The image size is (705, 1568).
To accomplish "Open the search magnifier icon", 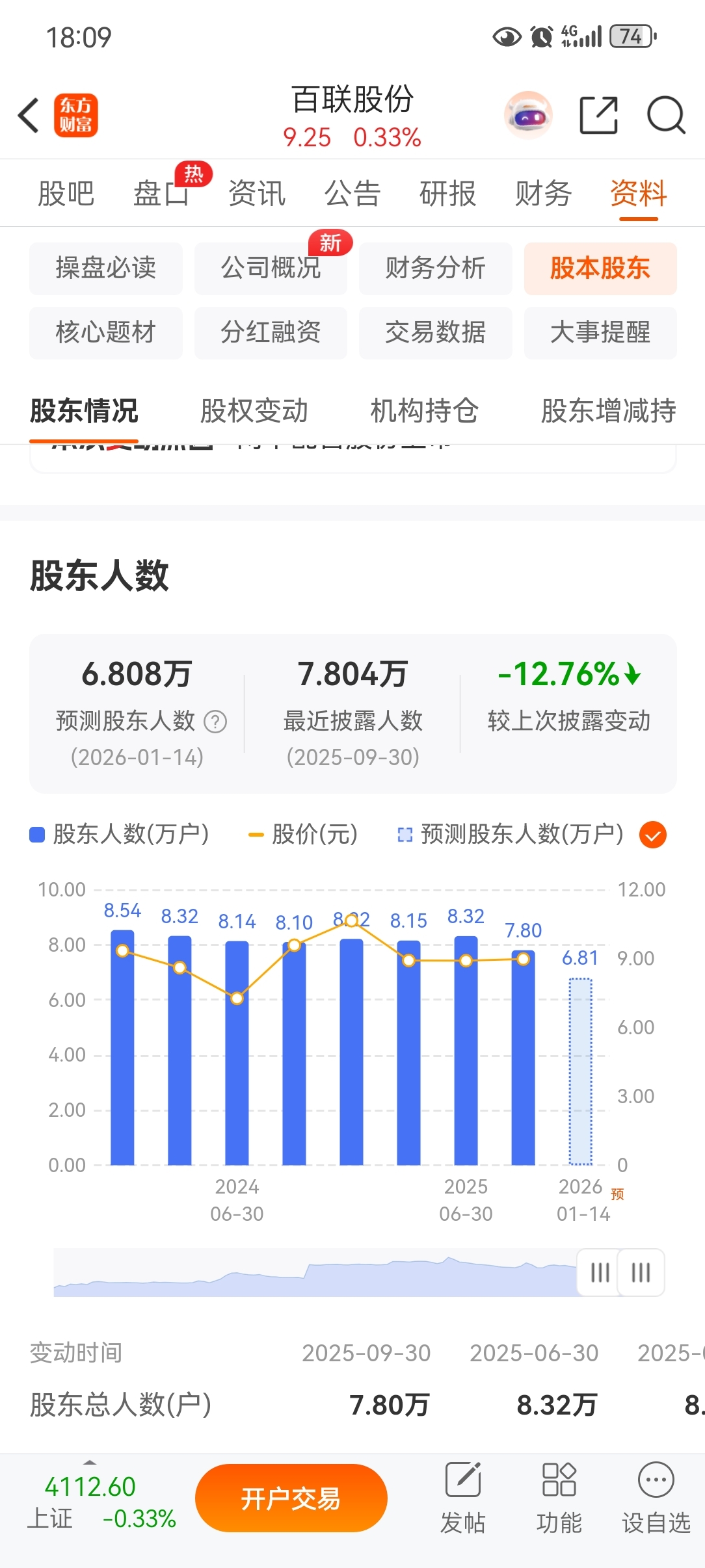I will pos(666,115).
